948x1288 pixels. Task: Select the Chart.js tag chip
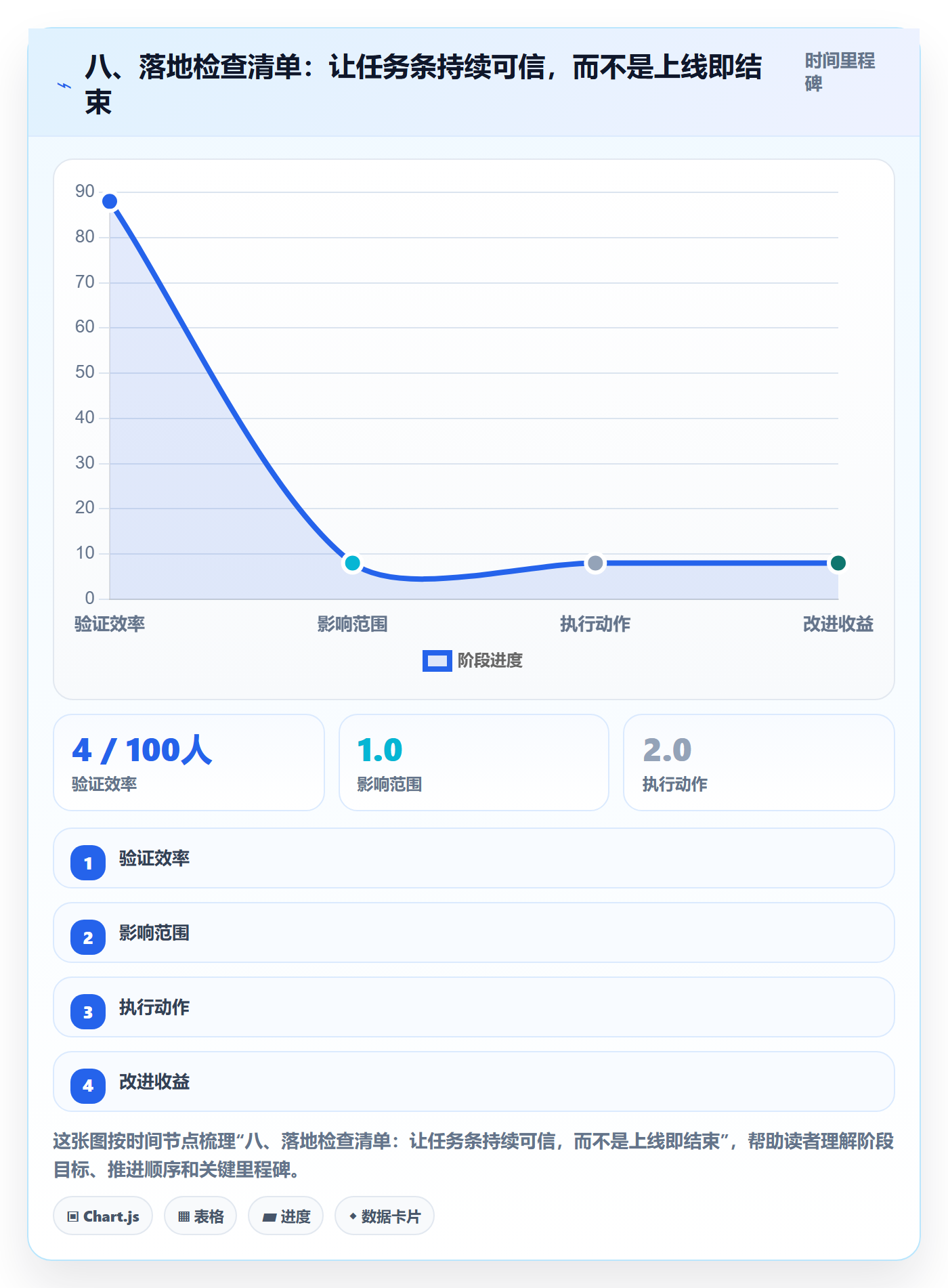click(103, 1216)
